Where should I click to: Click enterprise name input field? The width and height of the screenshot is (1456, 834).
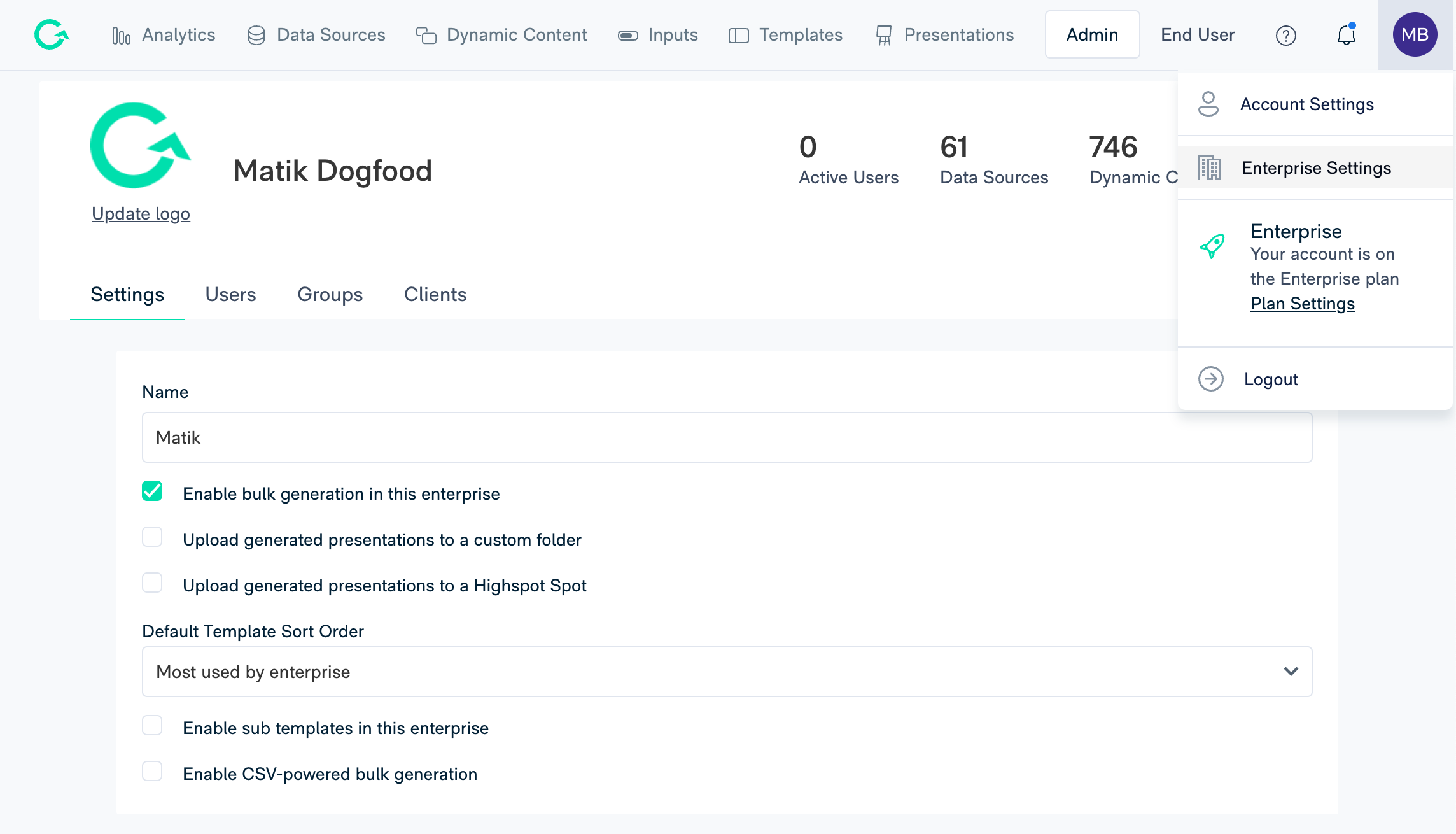(x=727, y=437)
